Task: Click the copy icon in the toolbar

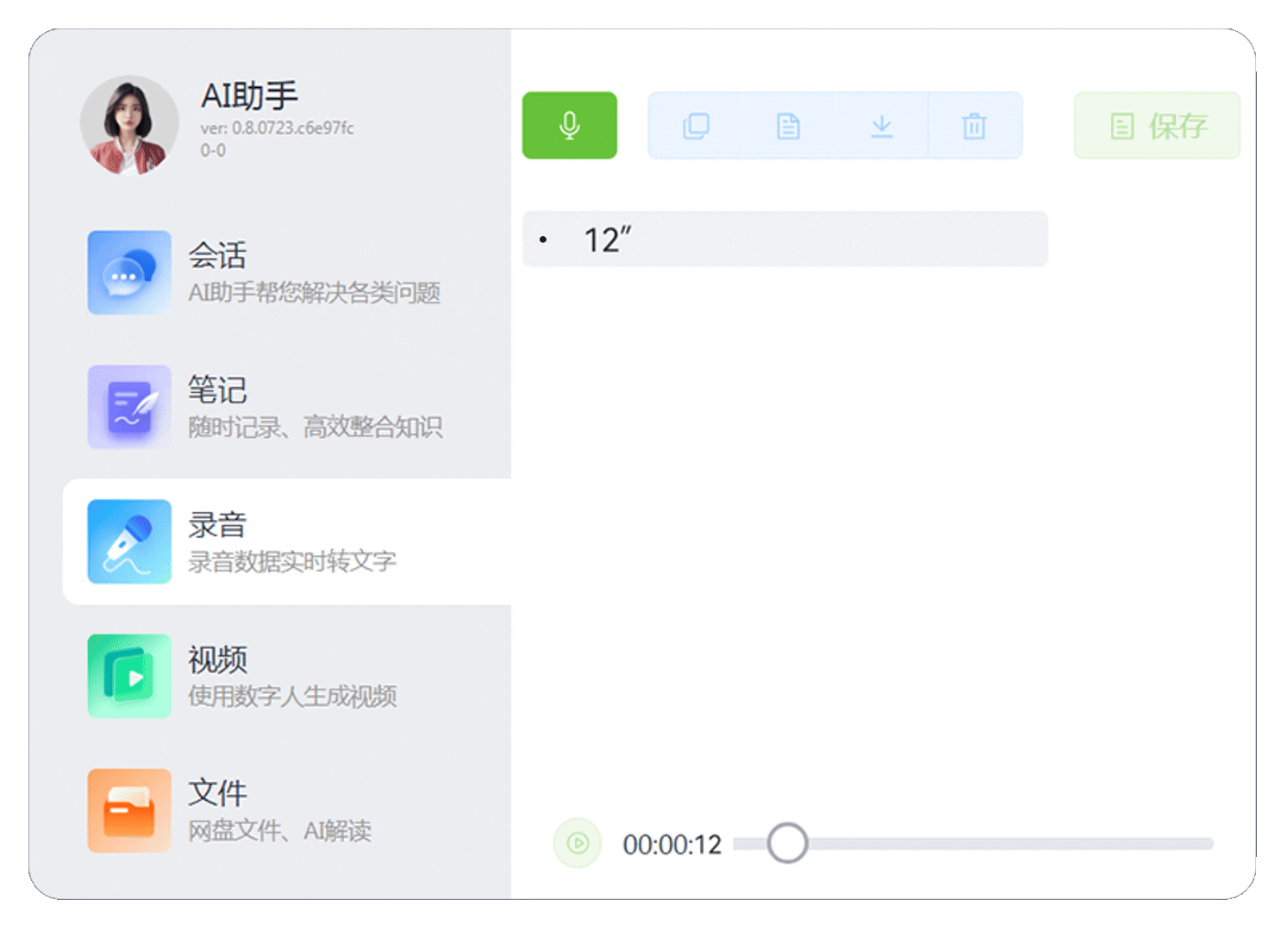Action: pyautogui.click(x=696, y=127)
